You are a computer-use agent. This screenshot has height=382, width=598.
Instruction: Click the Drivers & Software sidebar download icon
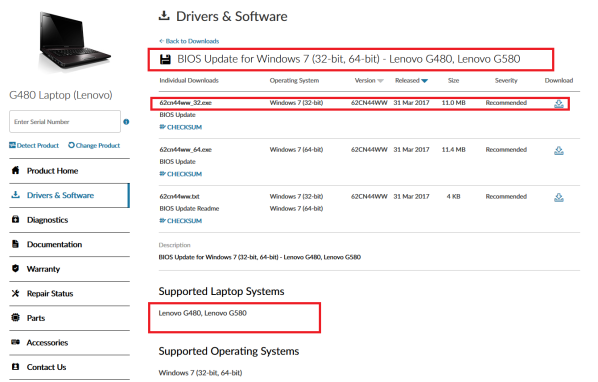[x=15, y=194]
